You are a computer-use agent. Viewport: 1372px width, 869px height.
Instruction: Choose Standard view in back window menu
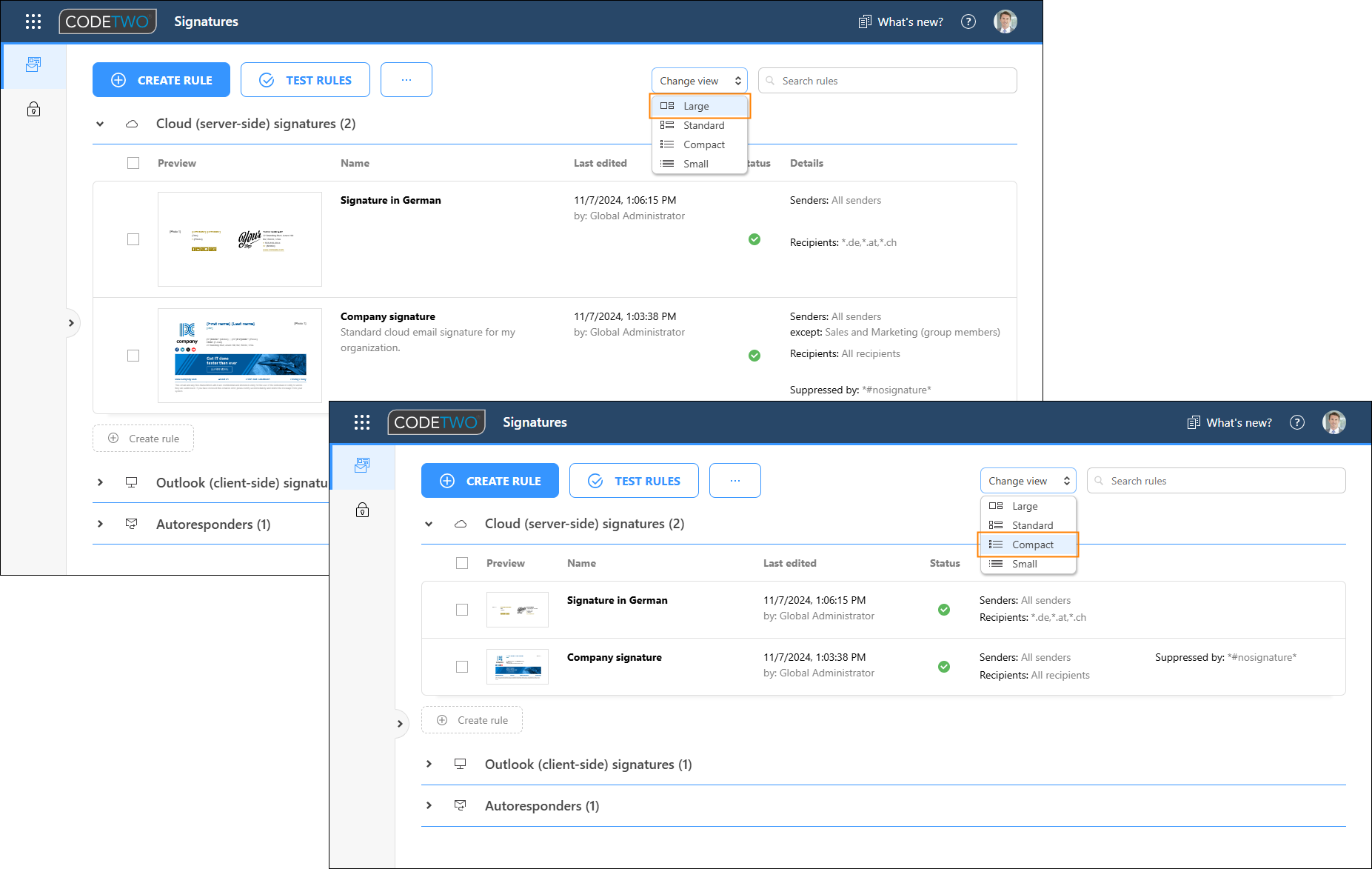(x=700, y=125)
